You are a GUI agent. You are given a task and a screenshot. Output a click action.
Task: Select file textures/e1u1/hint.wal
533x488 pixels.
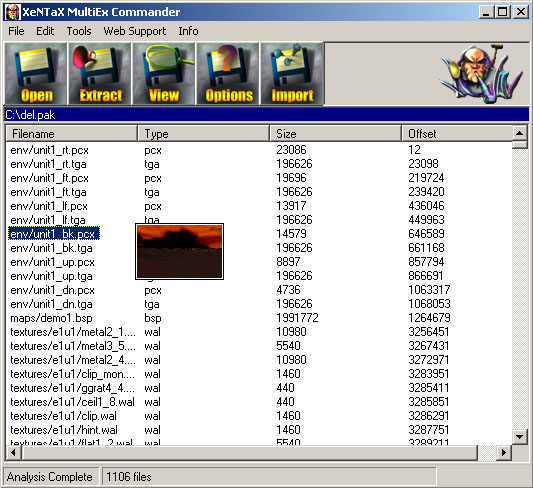(64, 430)
